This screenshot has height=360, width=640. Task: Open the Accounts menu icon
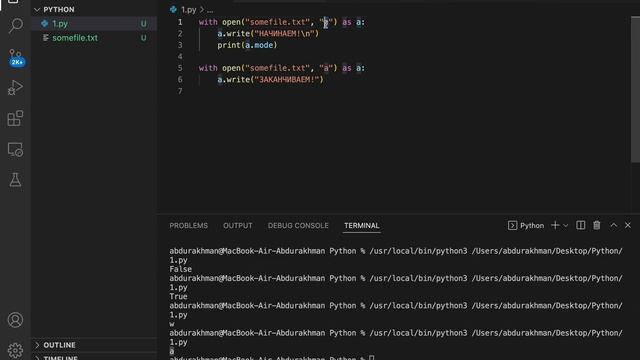pos(16,320)
